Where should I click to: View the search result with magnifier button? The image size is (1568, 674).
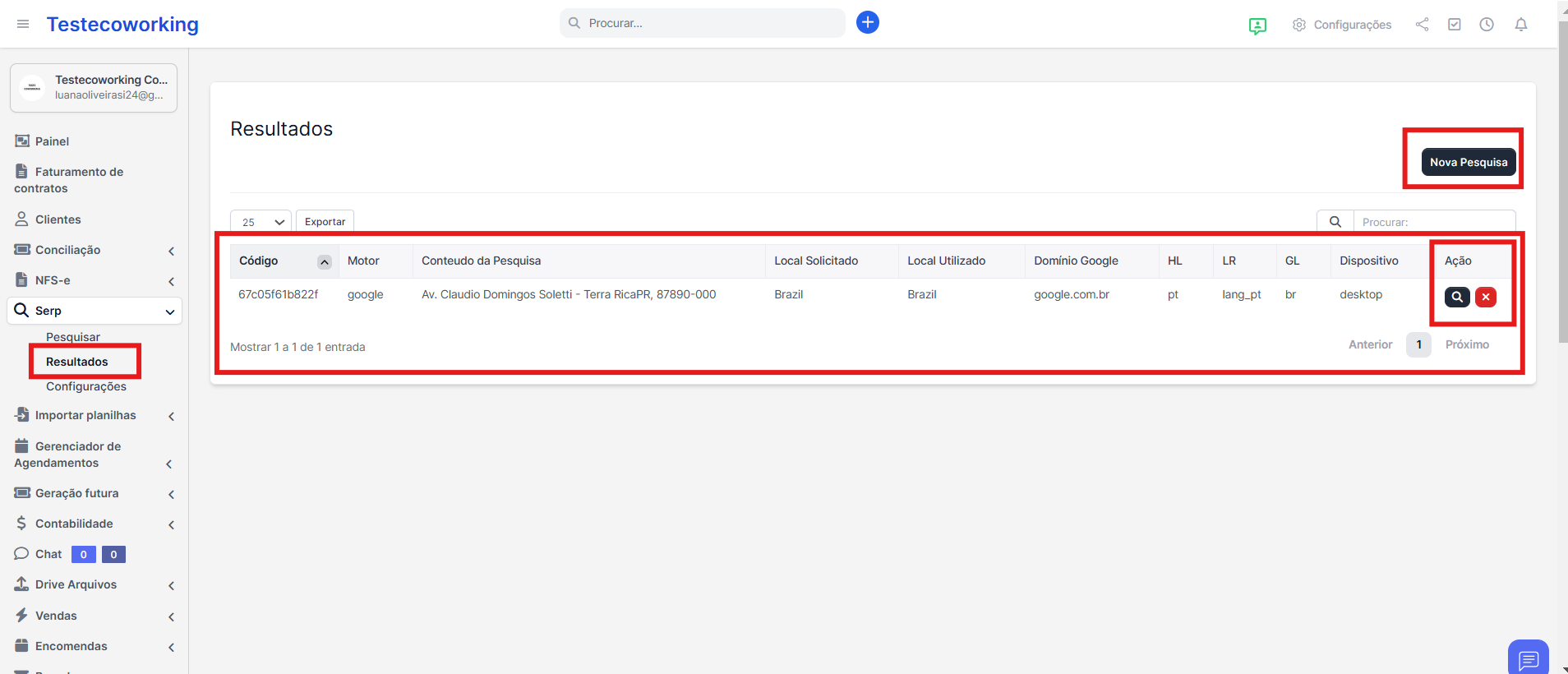[x=1457, y=297]
